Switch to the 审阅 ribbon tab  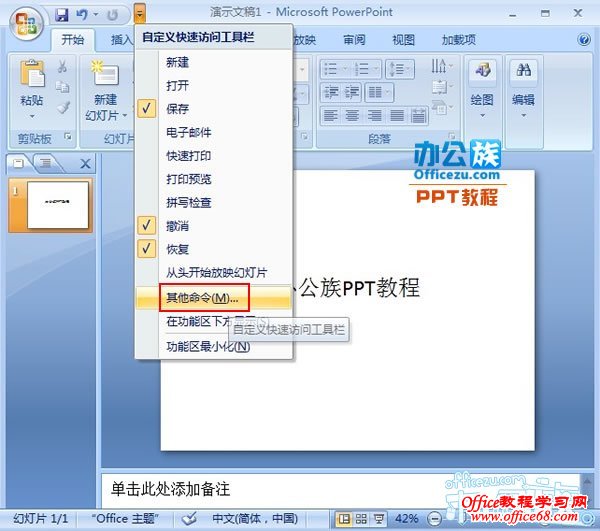point(354,40)
